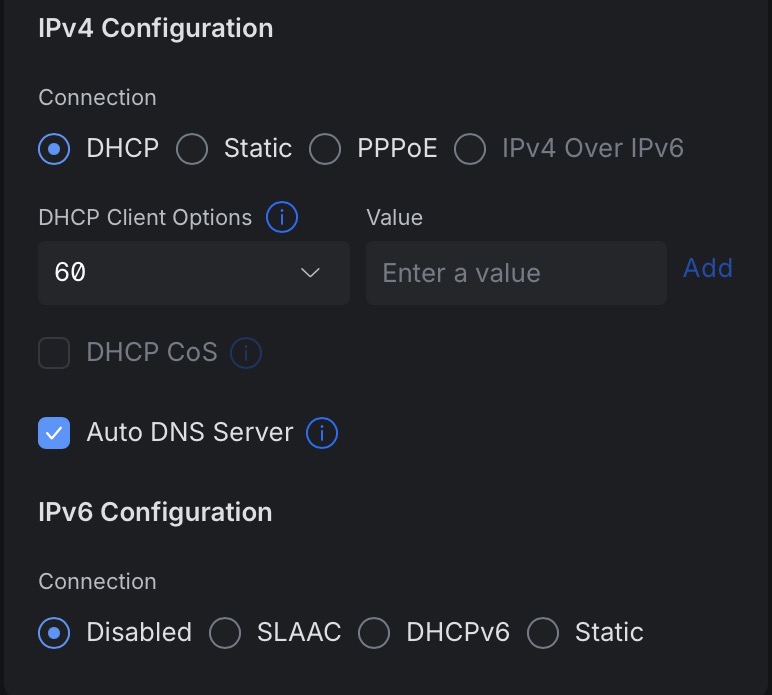
Task: Choose Static IPv4 connection type
Action: tap(192, 149)
